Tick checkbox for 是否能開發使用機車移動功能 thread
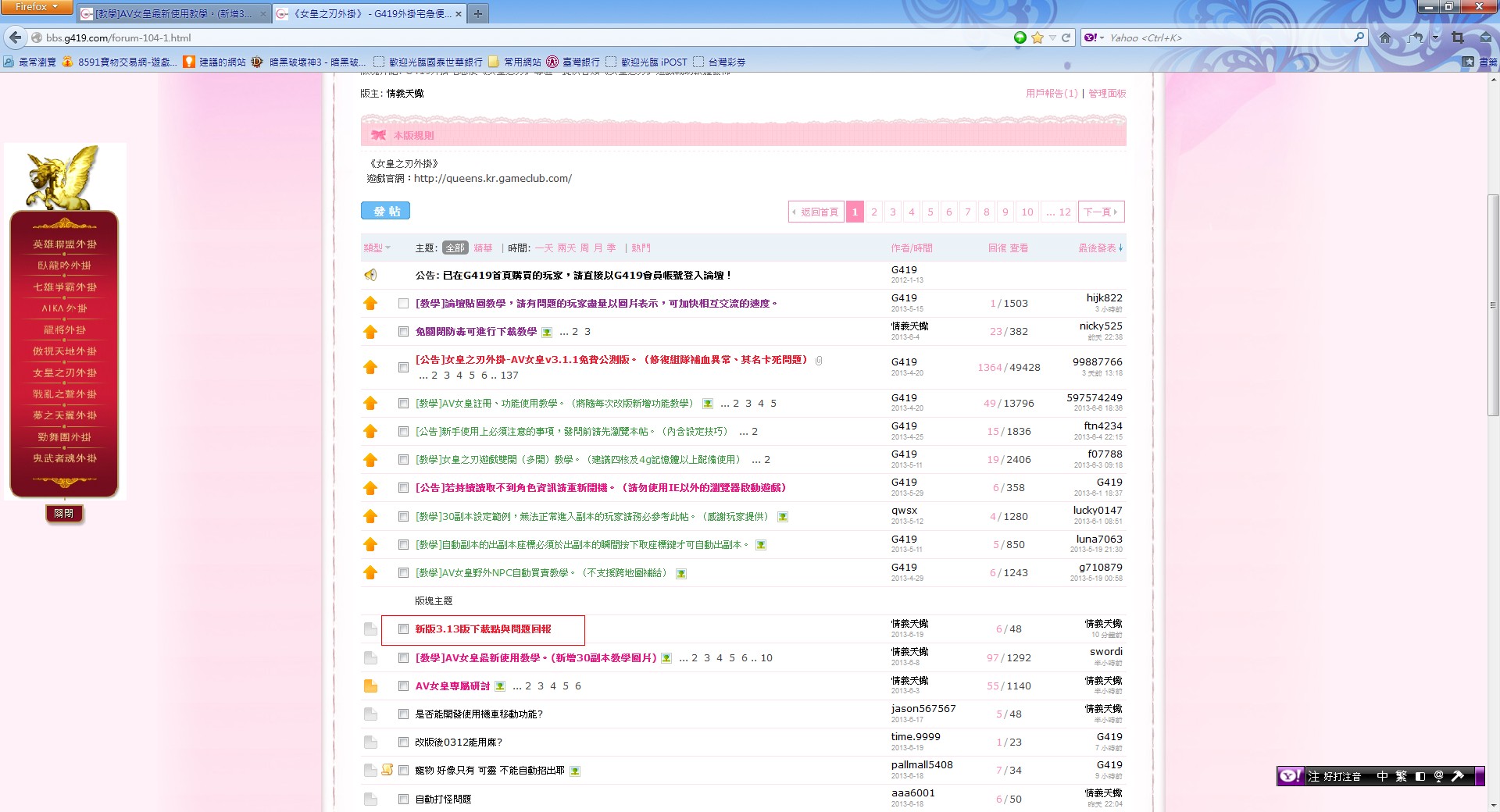Image resolution: width=1500 pixels, height=812 pixels. point(403,714)
